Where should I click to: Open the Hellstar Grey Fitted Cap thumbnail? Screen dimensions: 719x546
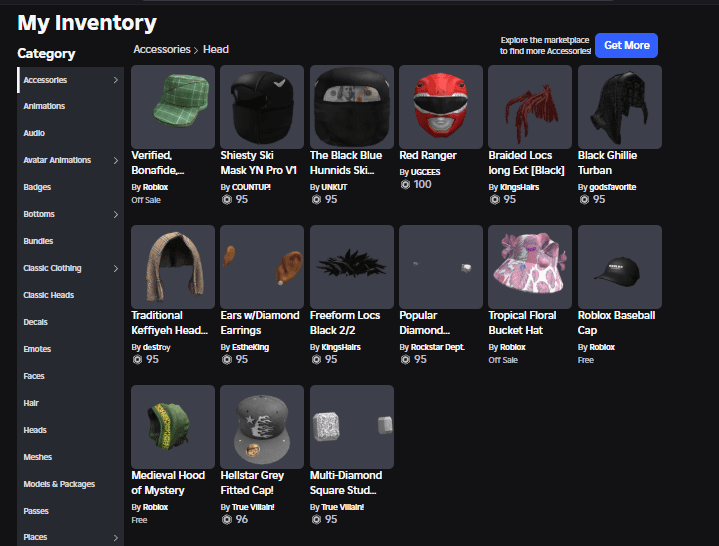(261, 427)
